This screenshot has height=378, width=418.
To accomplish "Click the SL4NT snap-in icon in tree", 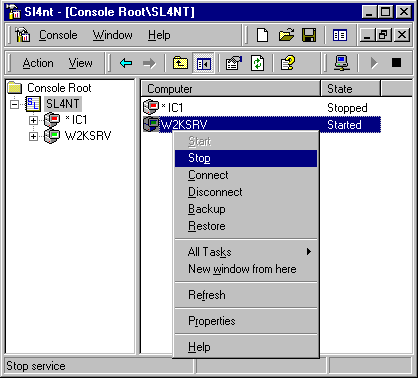I will tap(33, 104).
